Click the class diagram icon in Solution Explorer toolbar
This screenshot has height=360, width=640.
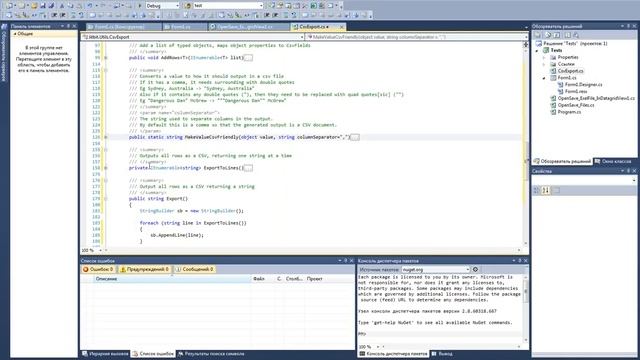[x=576, y=35]
